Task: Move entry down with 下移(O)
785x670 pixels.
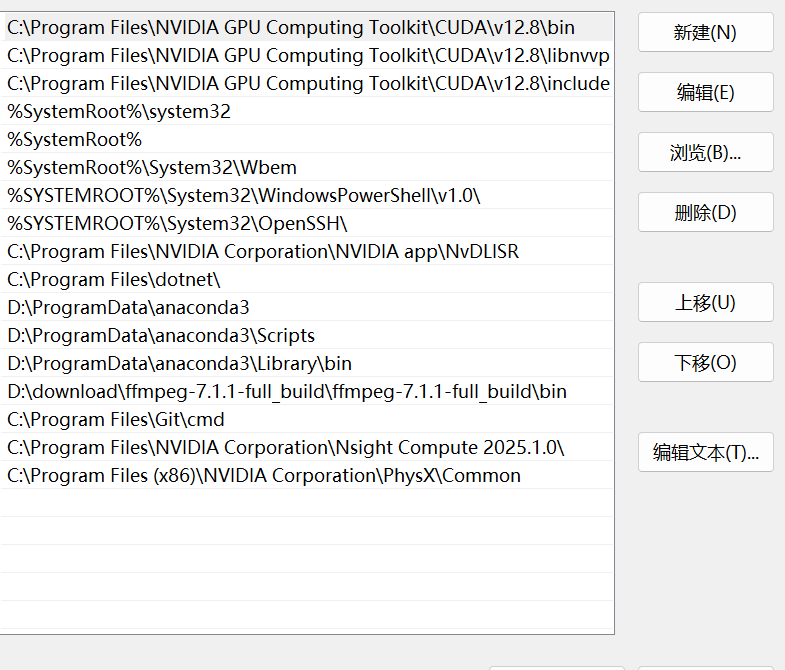Action: pyautogui.click(x=705, y=363)
